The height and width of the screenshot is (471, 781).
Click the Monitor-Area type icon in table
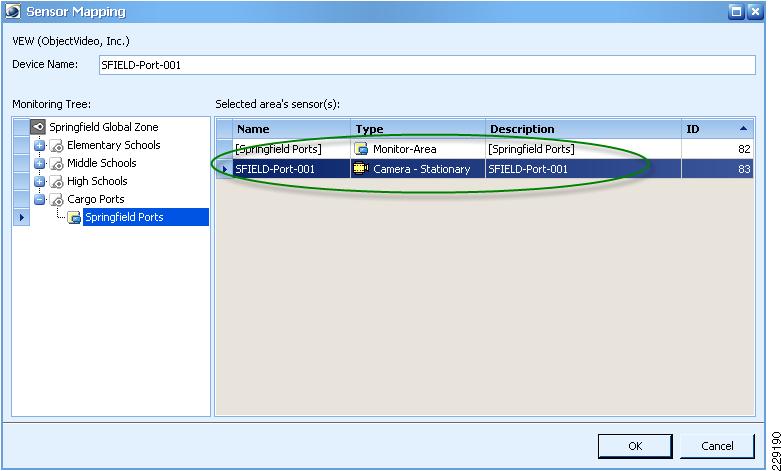click(361, 149)
